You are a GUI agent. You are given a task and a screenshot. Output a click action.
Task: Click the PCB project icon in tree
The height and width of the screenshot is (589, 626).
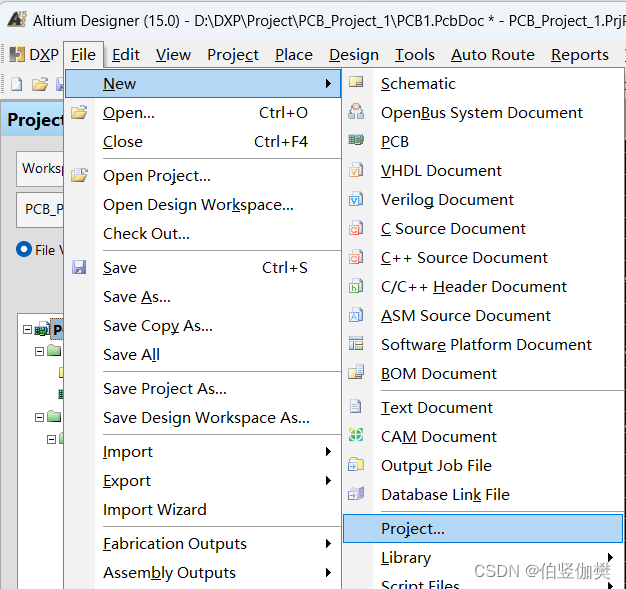click(42, 329)
